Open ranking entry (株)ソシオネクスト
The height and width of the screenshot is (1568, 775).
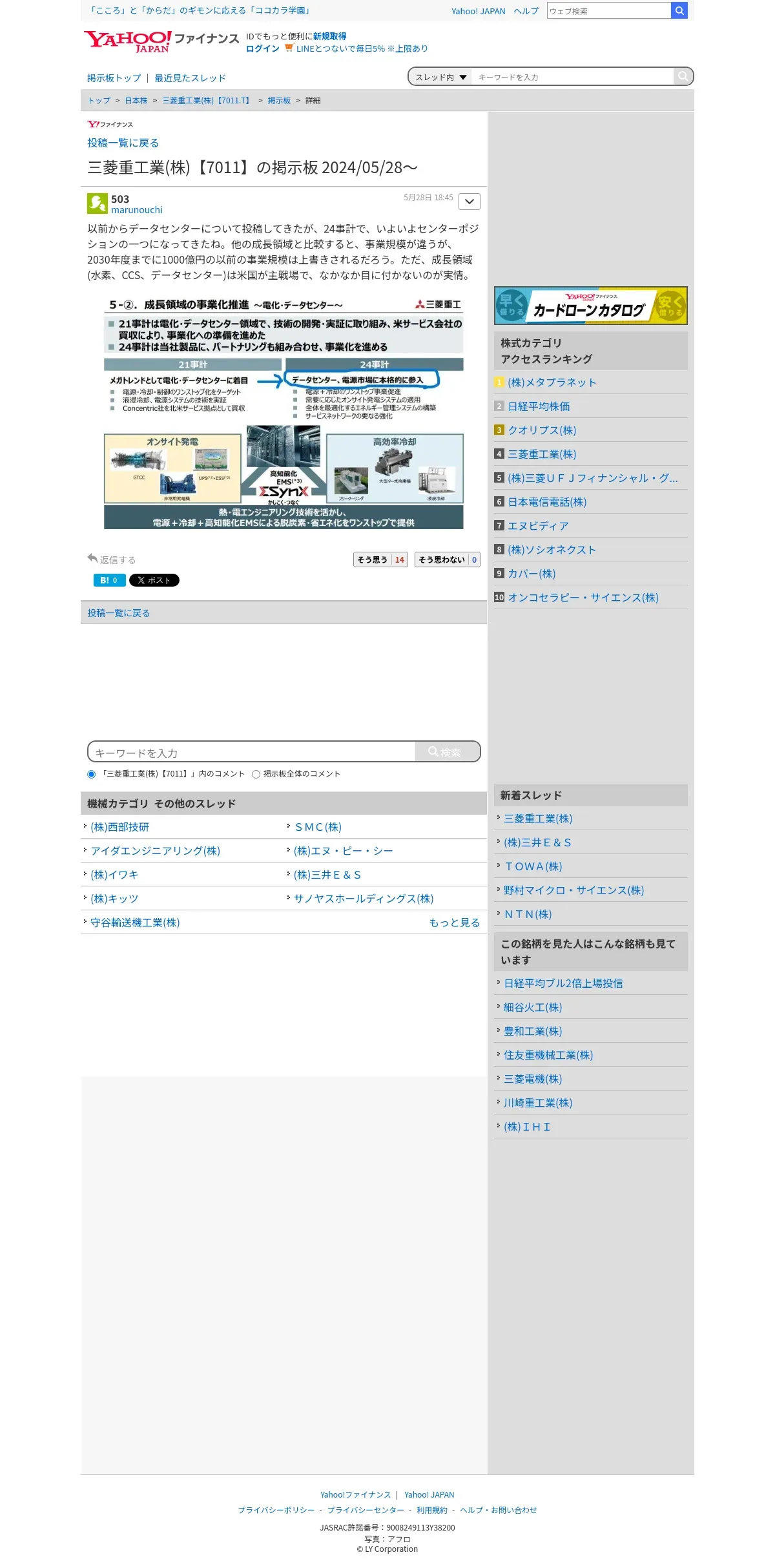(552, 550)
